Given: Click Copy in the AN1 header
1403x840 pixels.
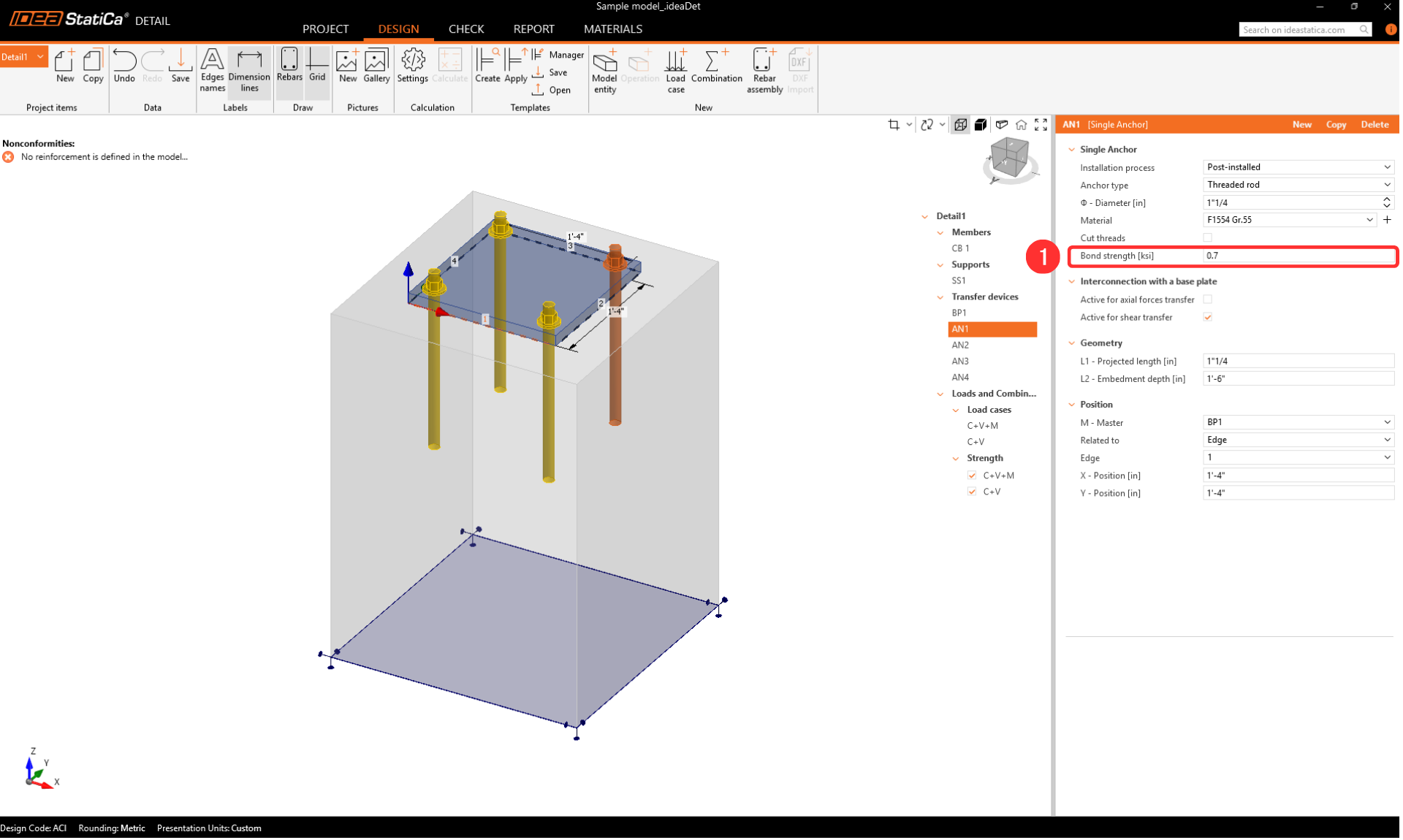Looking at the screenshot, I should pyautogui.click(x=1336, y=124).
